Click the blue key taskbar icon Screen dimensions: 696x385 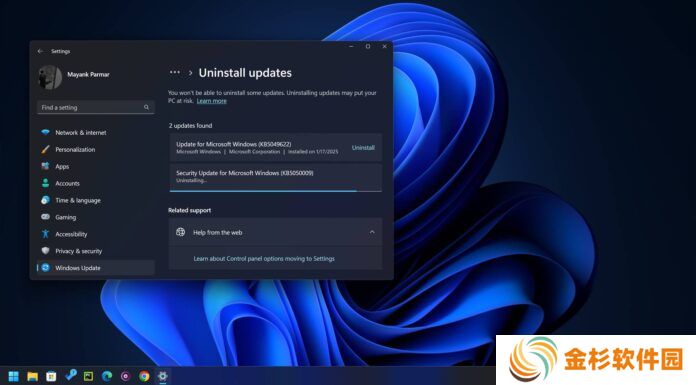[70, 375]
